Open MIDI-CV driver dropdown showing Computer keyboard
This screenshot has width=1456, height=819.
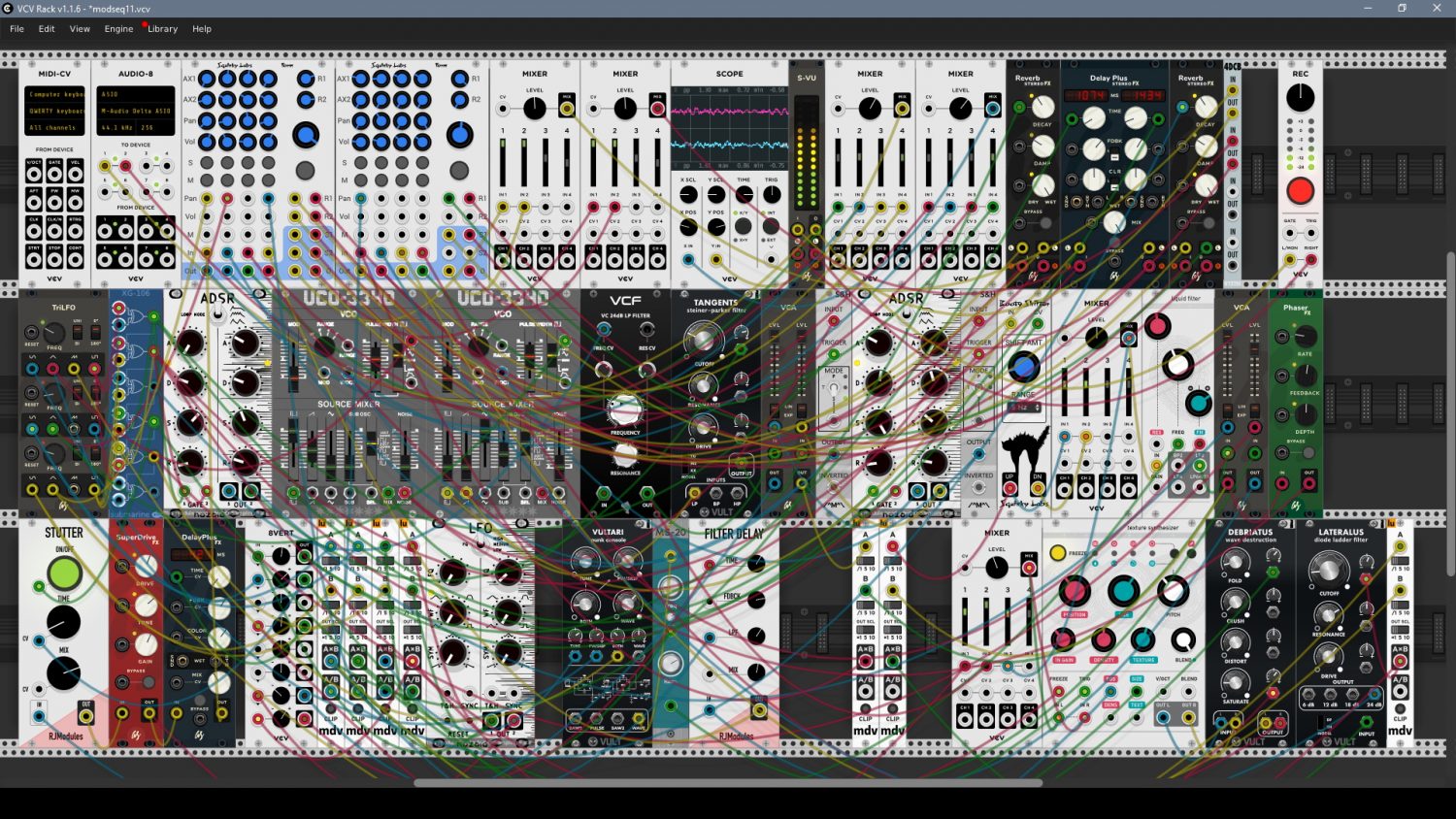coord(55,94)
